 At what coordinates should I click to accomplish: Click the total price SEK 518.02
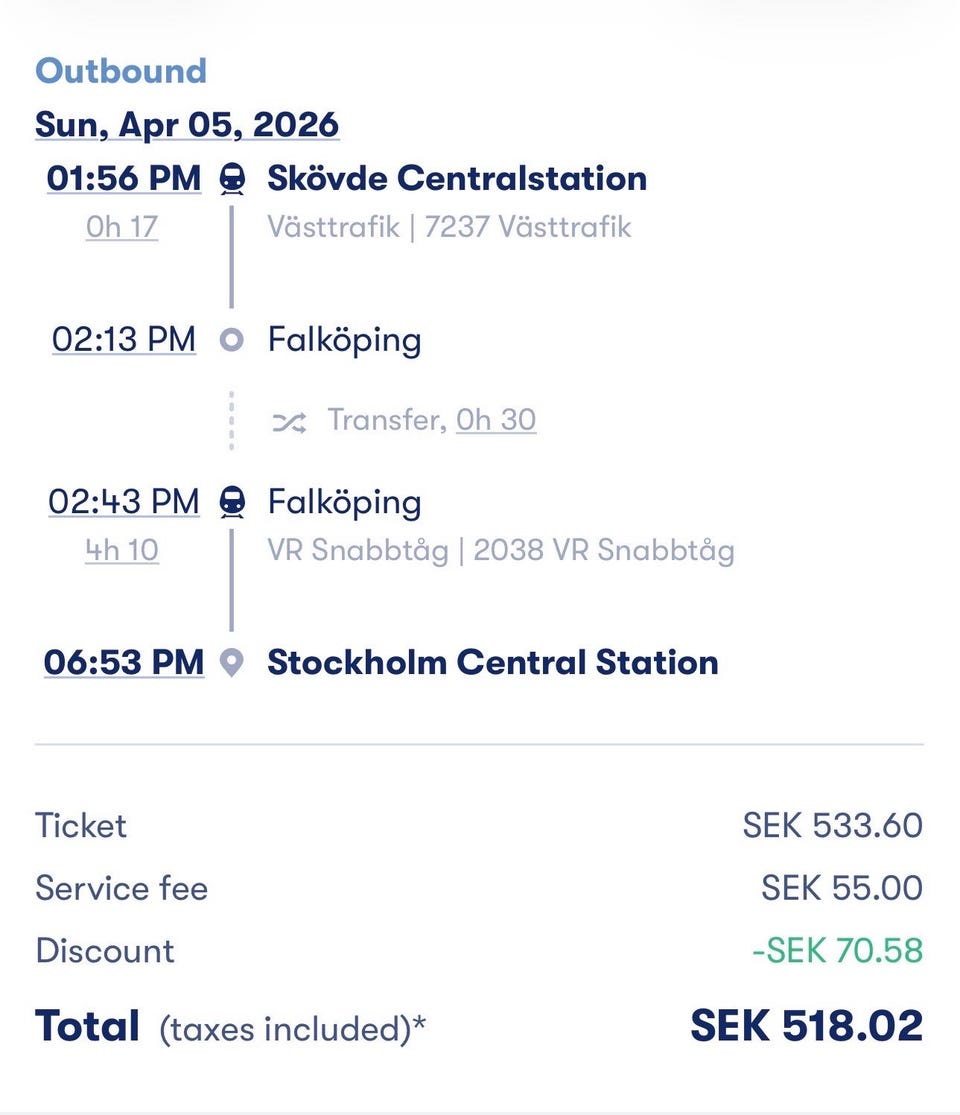pos(806,1026)
